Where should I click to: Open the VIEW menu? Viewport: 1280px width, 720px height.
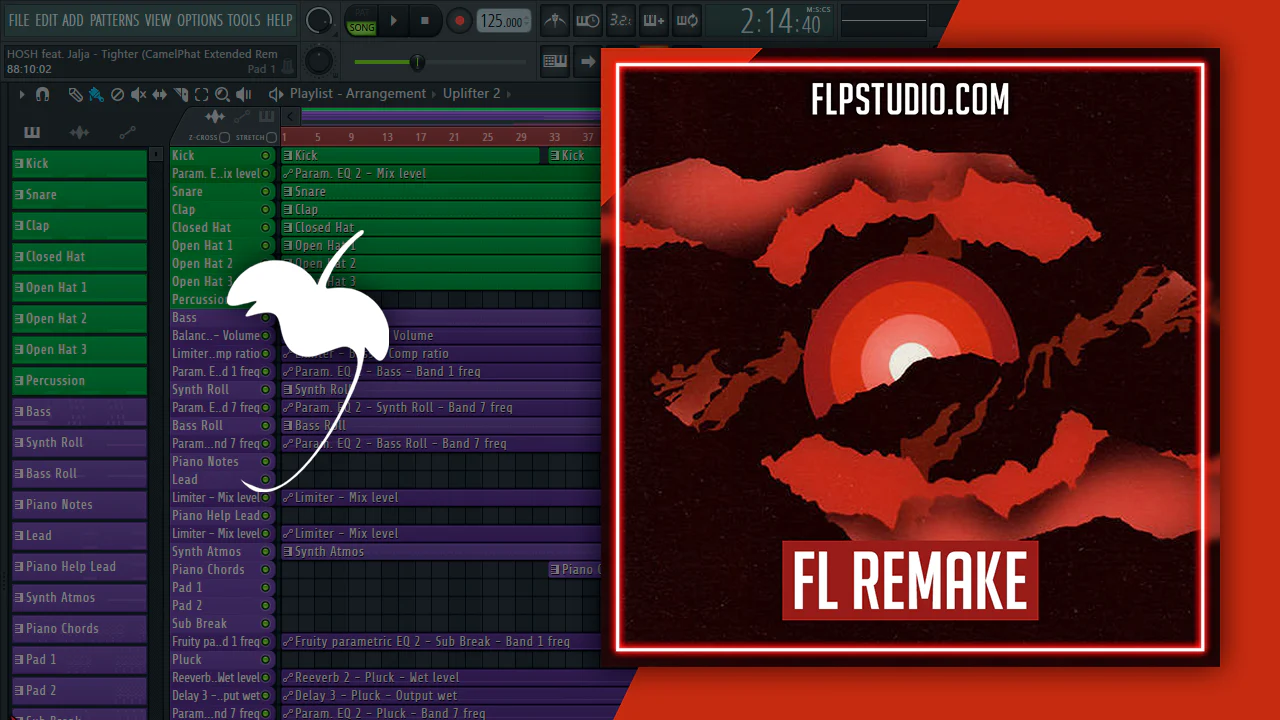(x=158, y=20)
